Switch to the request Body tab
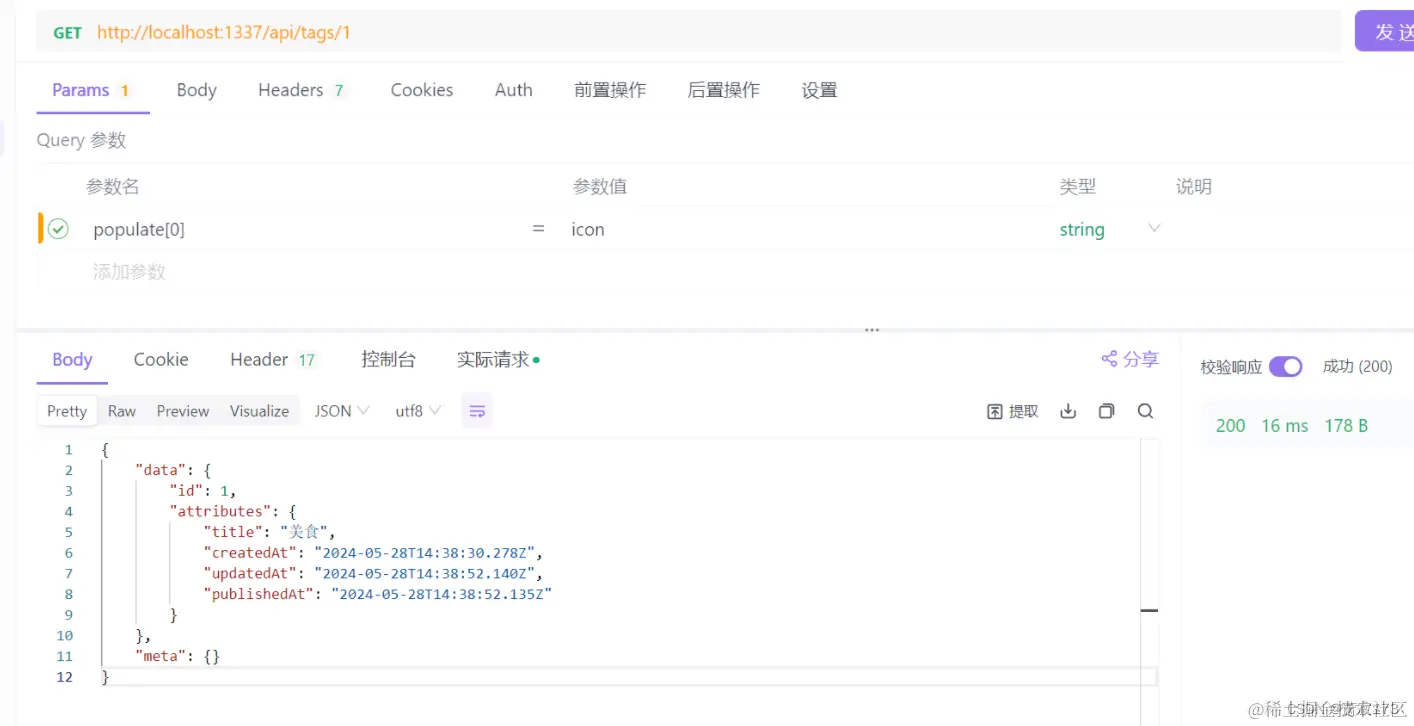Screen dimensions: 1414x726 196,90
